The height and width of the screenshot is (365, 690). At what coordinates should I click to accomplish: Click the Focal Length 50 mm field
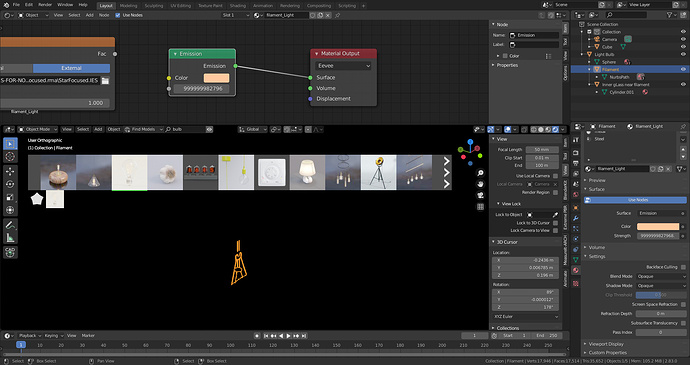pos(542,150)
